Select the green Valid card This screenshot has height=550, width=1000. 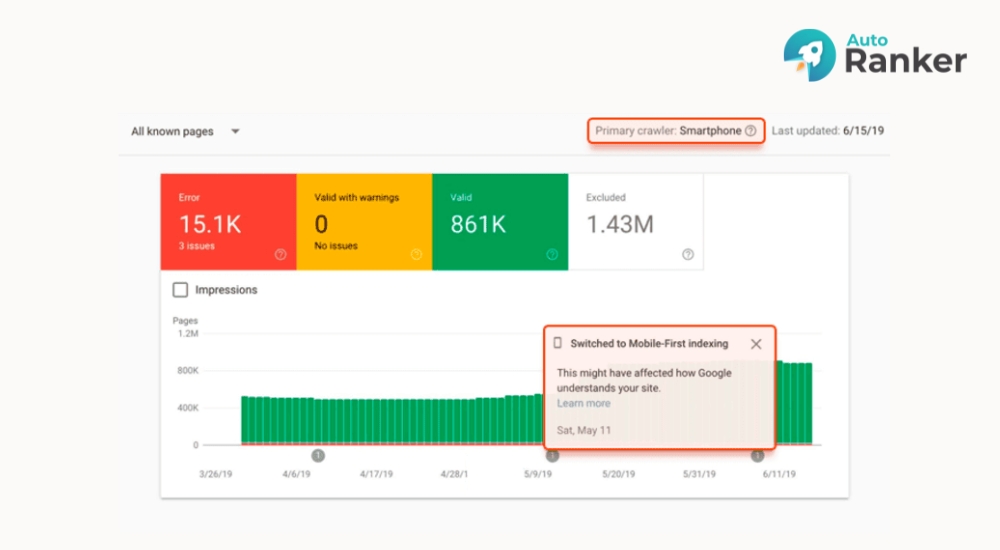click(500, 222)
